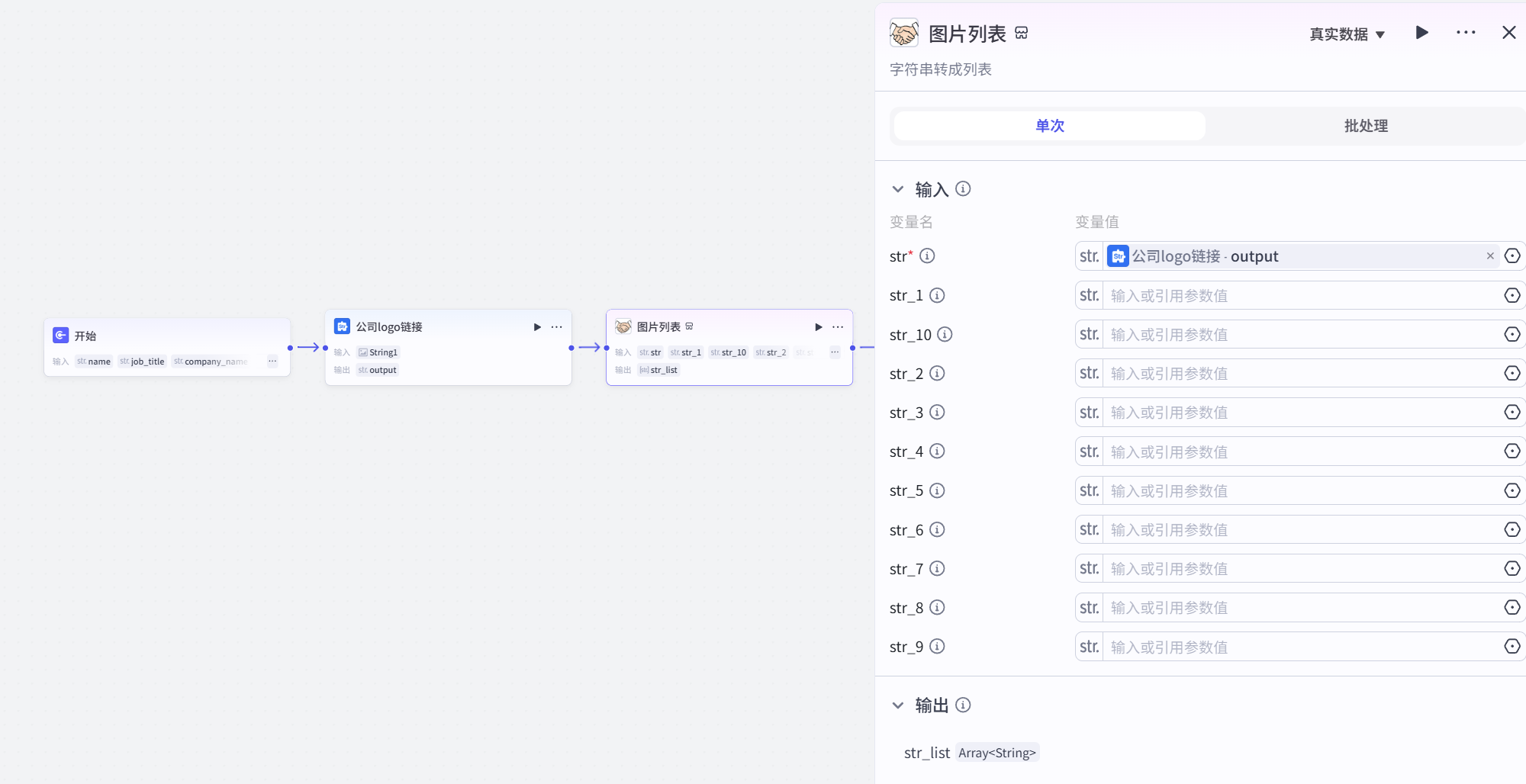Click info icon next to str_6
Image resolution: width=1526 pixels, height=784 pixels.
[x=937, y=529]
